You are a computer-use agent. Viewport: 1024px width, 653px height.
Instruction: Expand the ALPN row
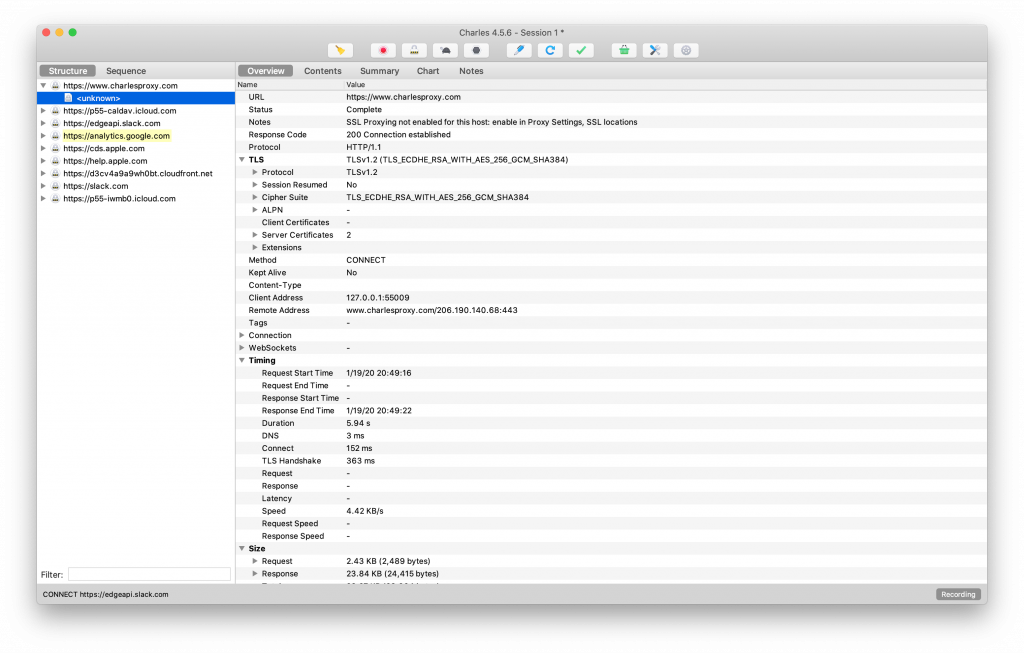(x=255, y=210)
